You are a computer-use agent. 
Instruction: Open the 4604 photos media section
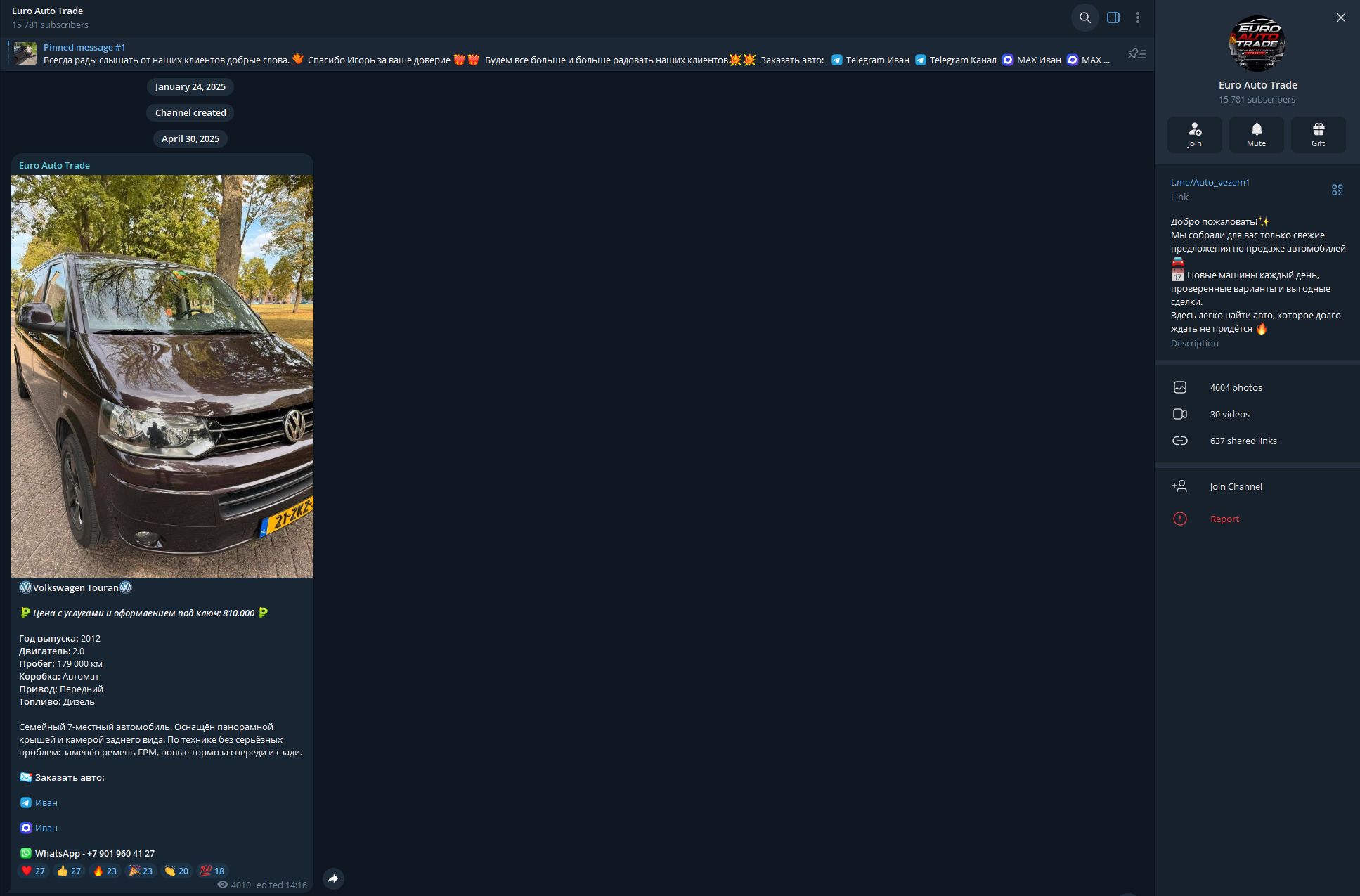coord(1257,387)
